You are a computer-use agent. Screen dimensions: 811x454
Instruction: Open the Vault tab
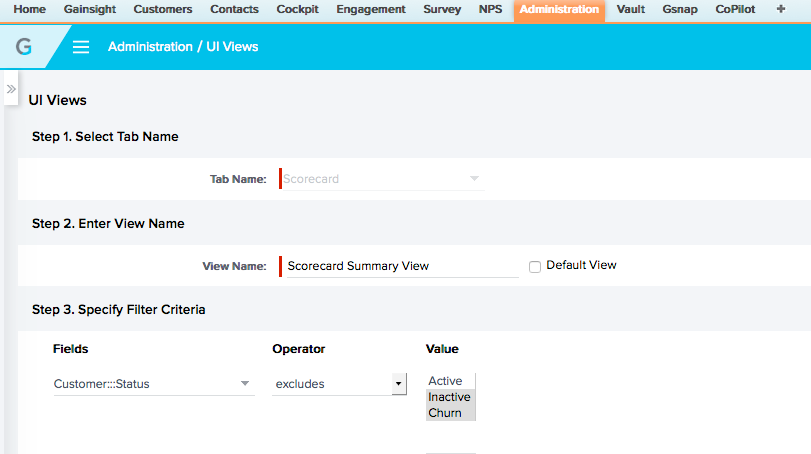(x=630, y=9)
